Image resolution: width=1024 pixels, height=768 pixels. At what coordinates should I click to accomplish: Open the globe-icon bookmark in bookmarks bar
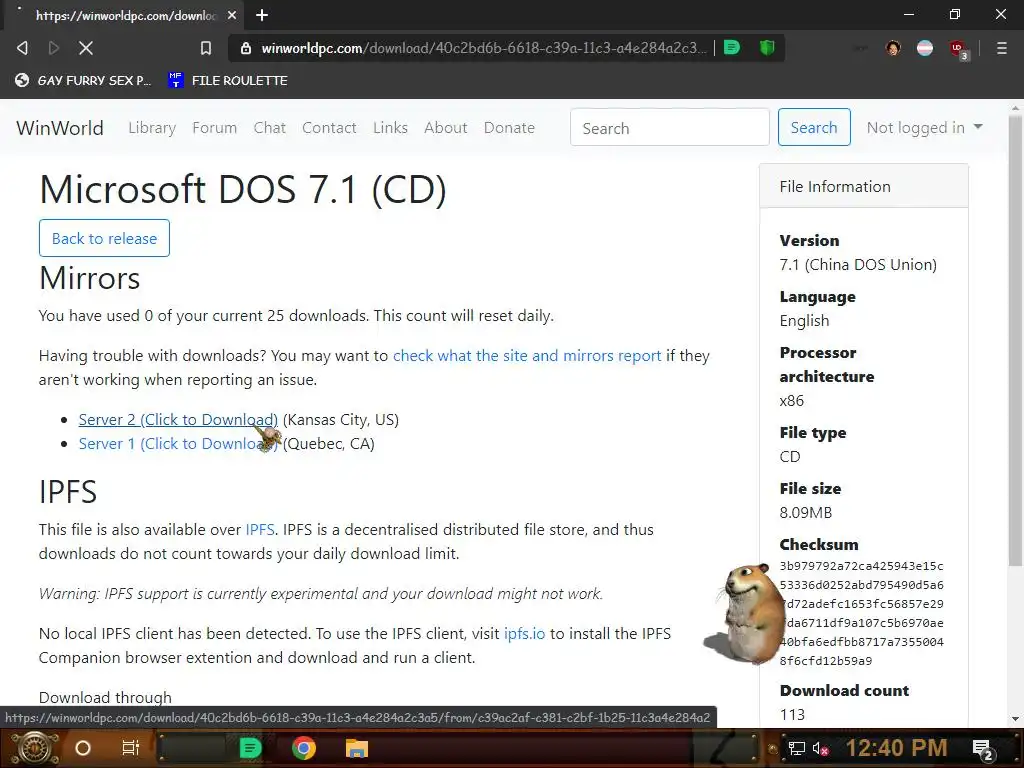point(84,80)
